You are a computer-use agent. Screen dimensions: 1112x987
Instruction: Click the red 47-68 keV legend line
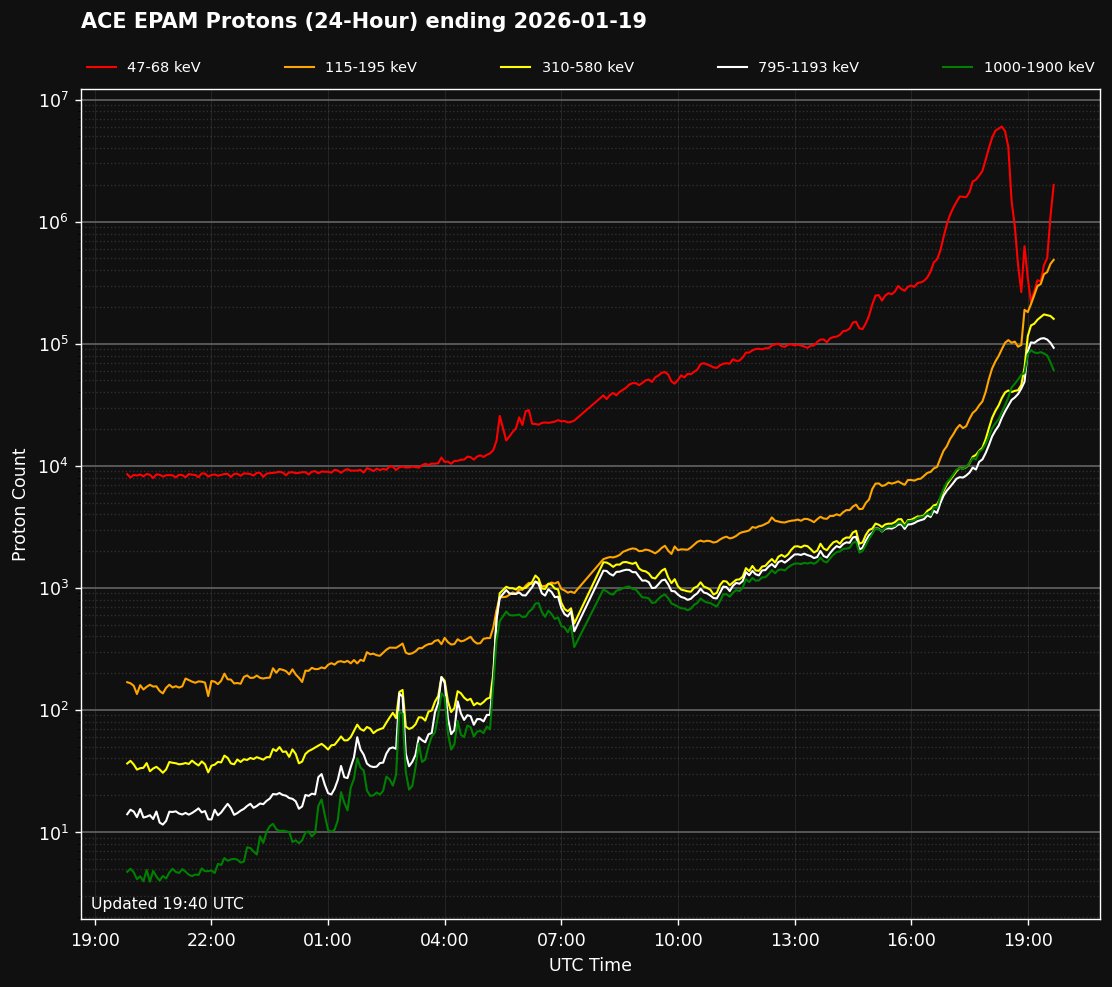click(101, 67)
